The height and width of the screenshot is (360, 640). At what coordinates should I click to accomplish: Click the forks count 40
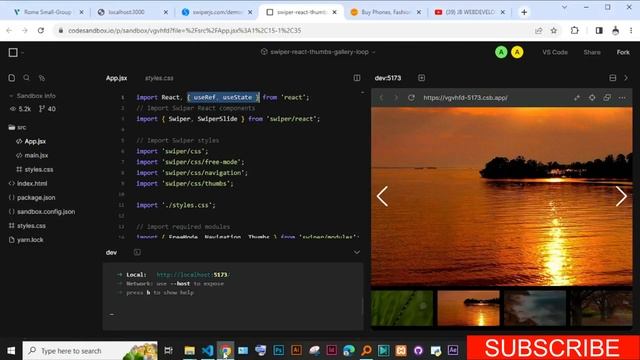[47, 109]
